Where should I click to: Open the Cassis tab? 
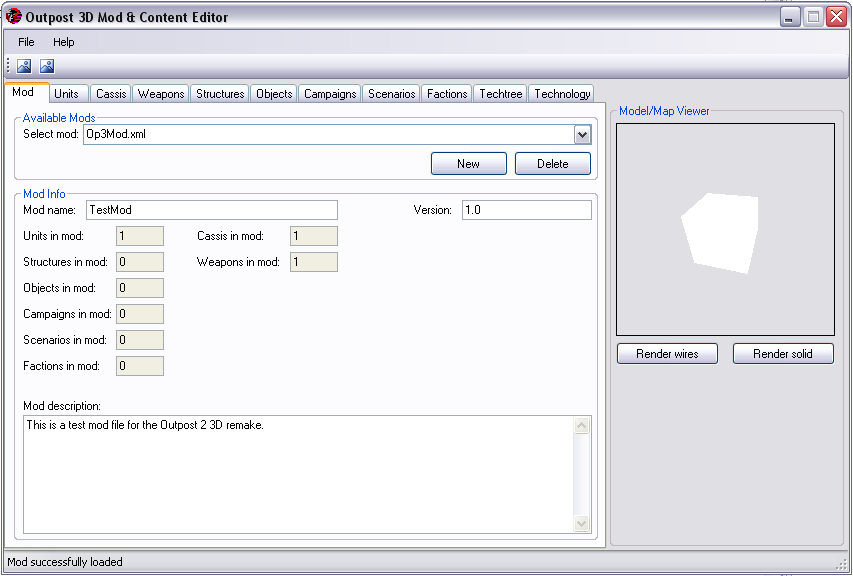111,94
